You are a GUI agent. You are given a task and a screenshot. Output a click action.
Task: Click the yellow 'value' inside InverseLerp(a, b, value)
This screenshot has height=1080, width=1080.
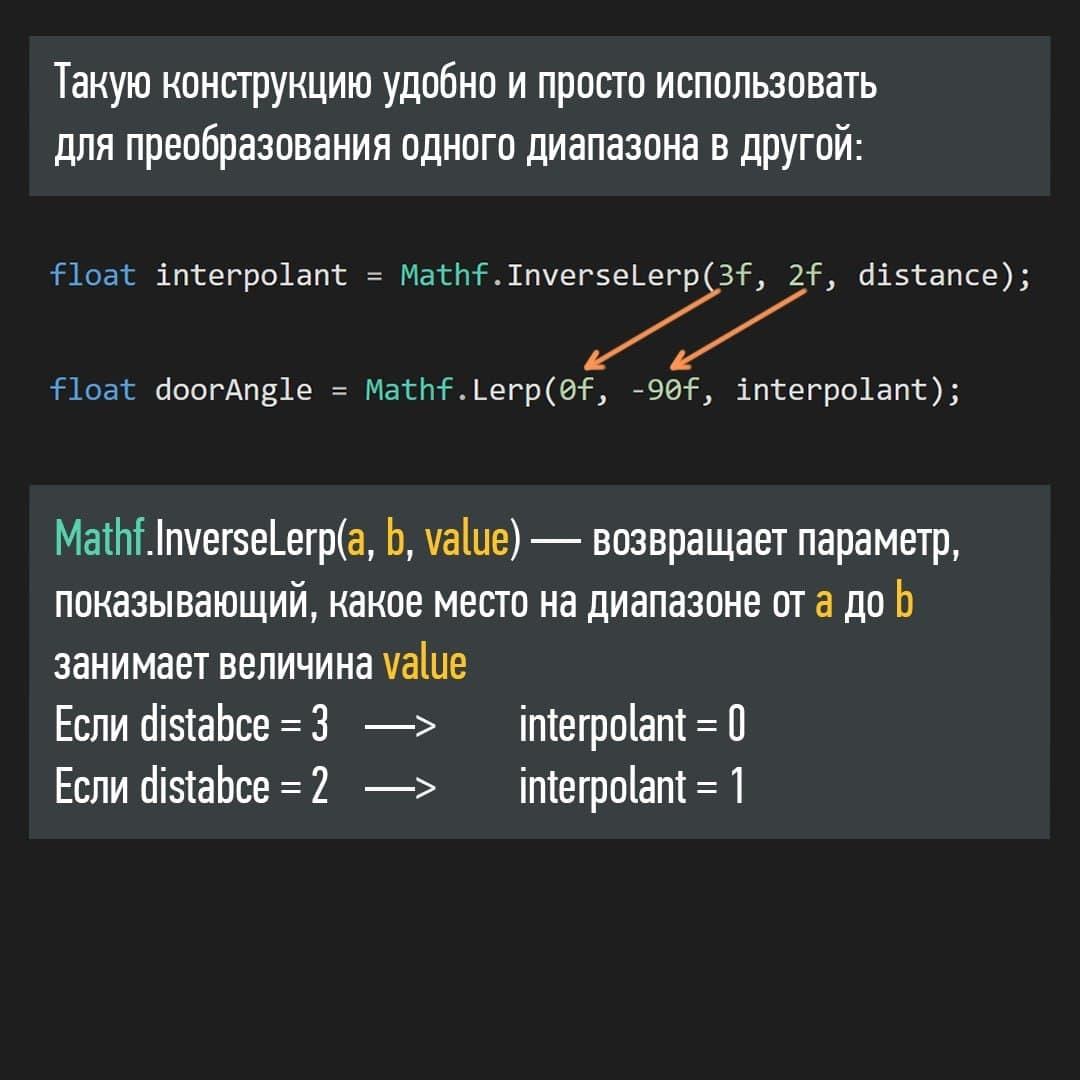pos(467,539)
